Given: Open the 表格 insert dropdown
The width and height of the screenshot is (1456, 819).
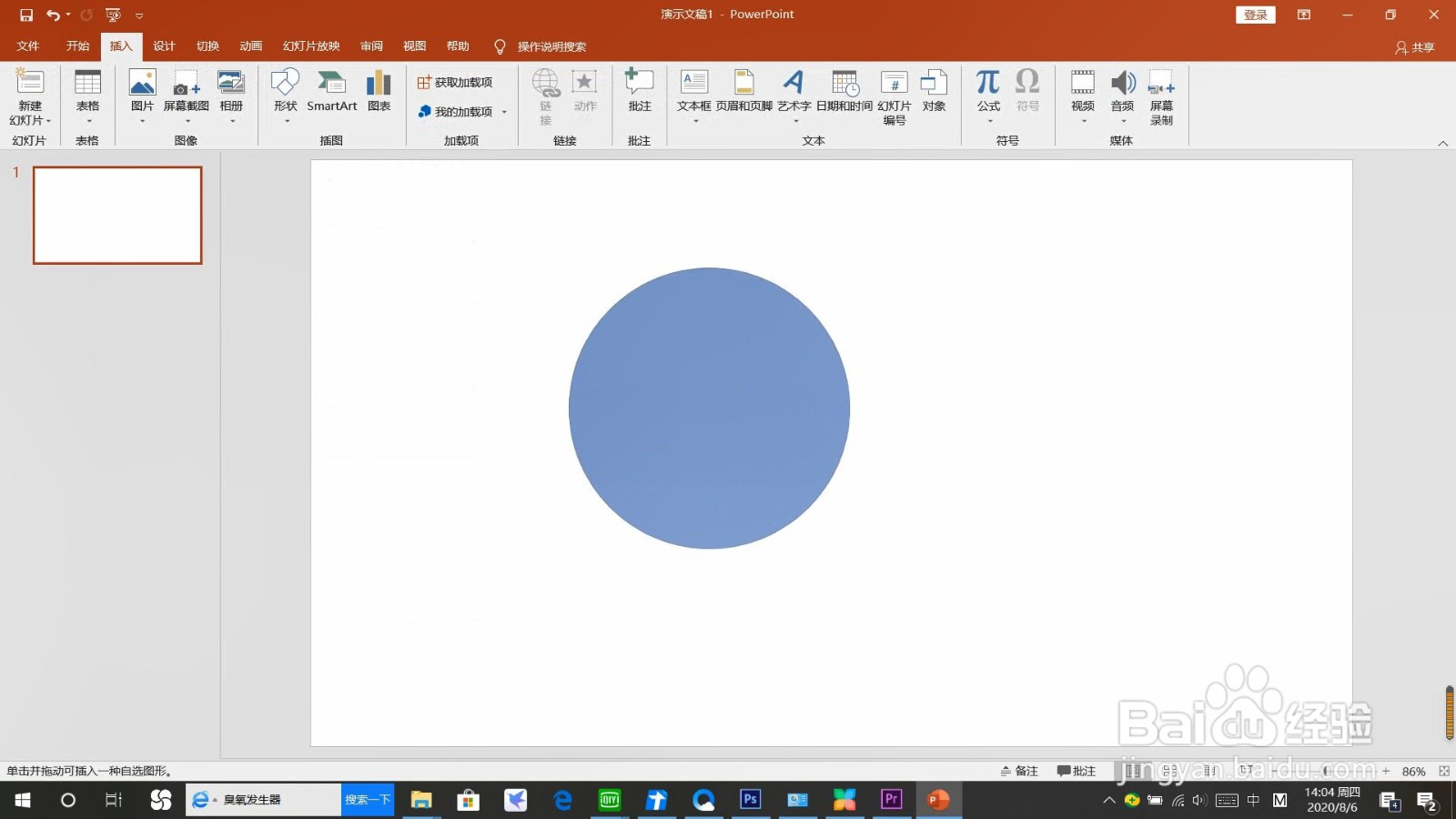Looking at the screenshot, I should click(87, 96).
